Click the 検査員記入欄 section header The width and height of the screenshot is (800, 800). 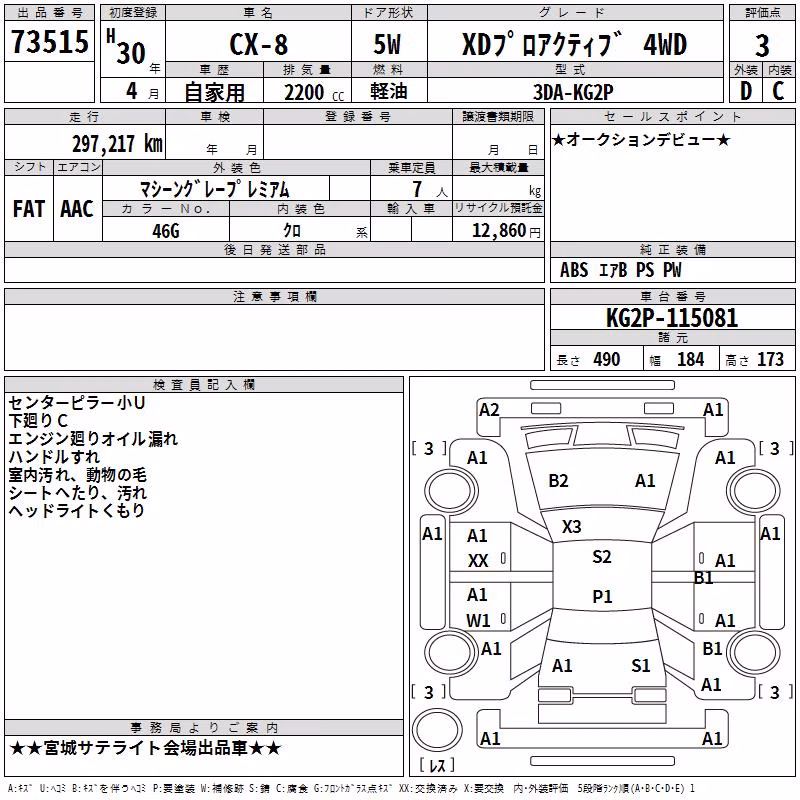204,385
